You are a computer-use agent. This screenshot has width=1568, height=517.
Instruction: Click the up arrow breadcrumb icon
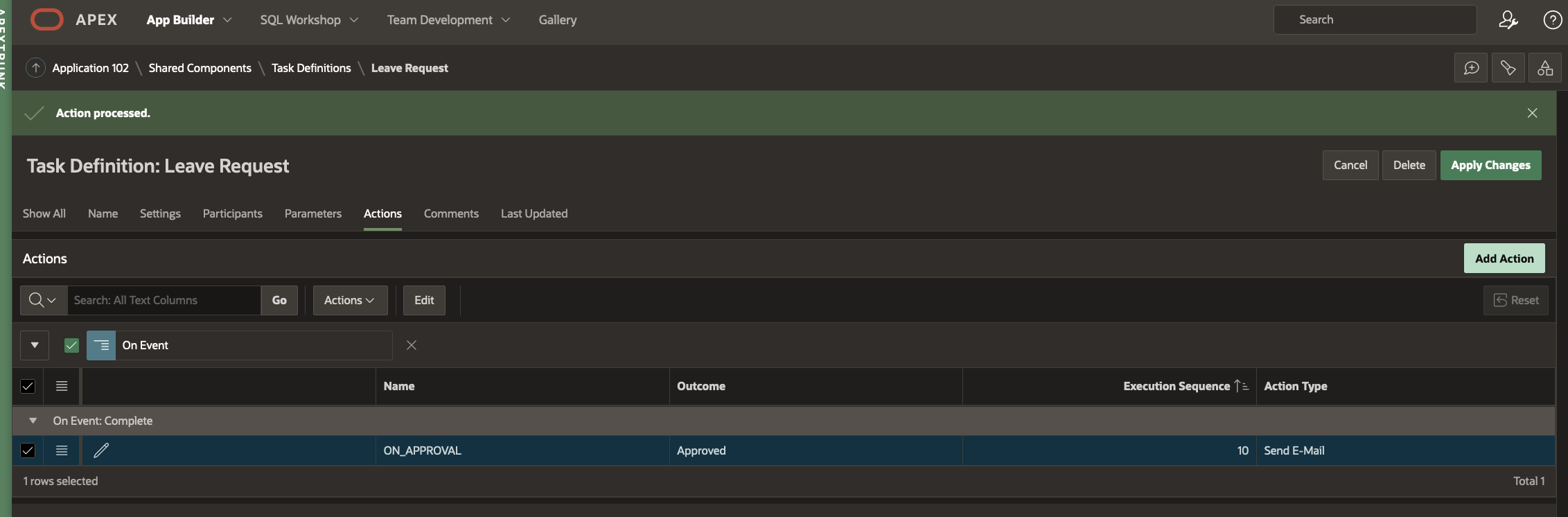[x=36, y=68]
